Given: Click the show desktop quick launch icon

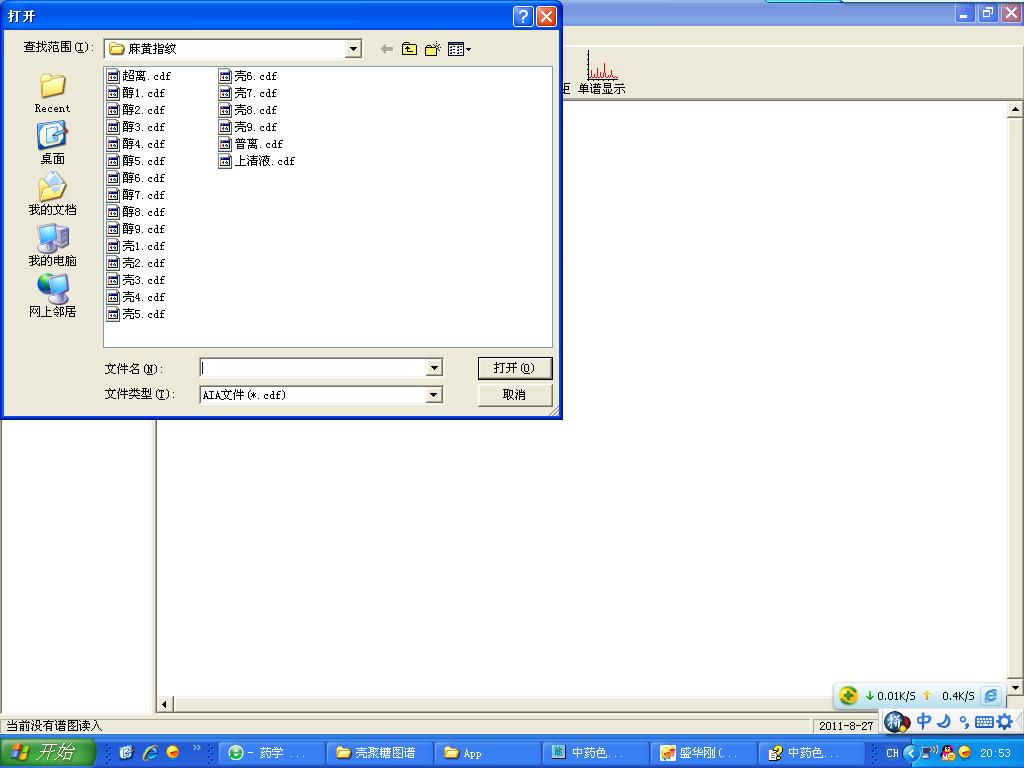Looking at the screenshot, I should click(x=126, y=753).
